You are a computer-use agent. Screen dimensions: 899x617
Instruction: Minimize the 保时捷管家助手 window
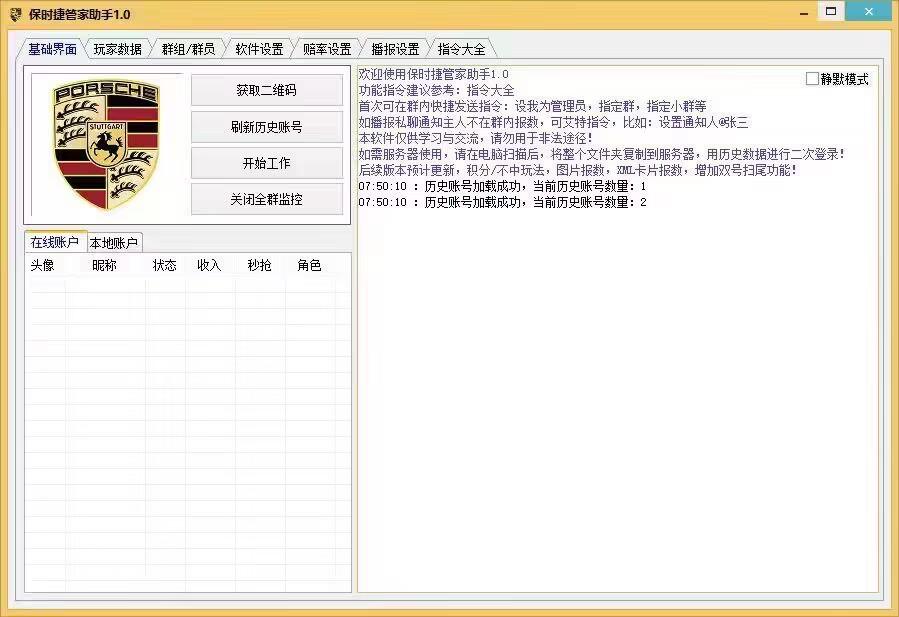pyautogui.click(x=804, y=12)
